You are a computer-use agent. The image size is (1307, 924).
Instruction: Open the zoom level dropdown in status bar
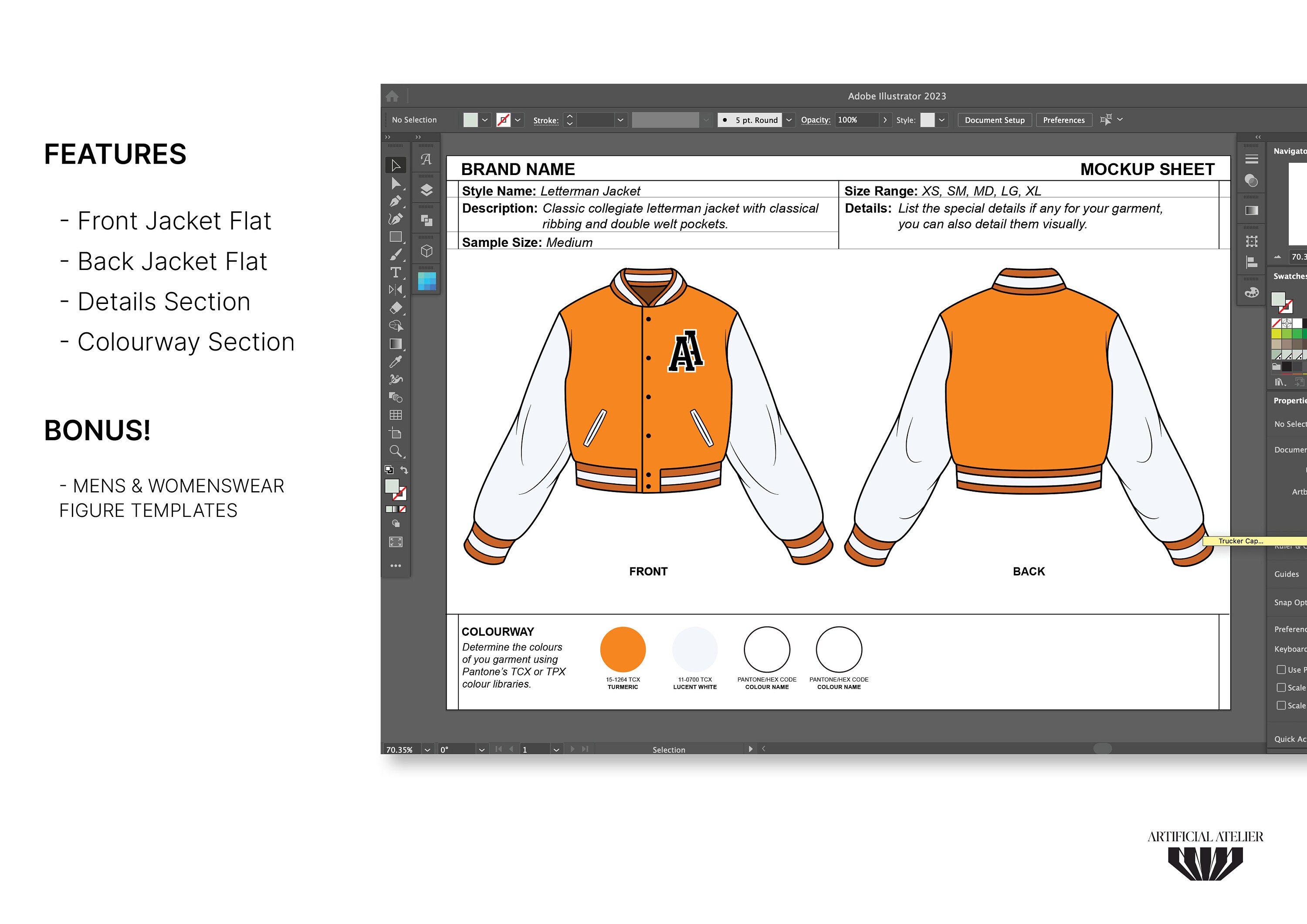(427, 750)
